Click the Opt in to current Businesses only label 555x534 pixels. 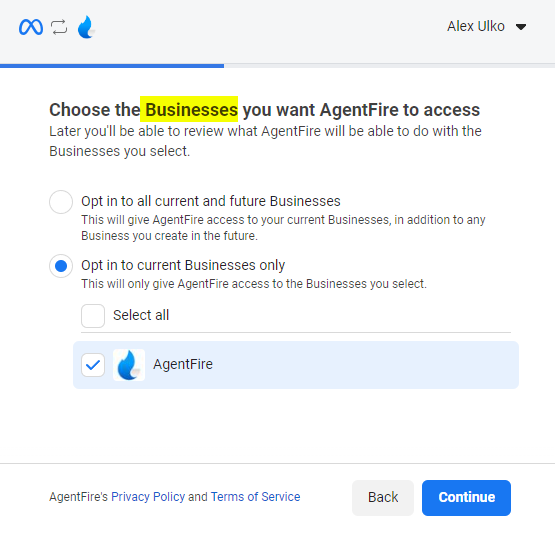click(x=183, y=265)
